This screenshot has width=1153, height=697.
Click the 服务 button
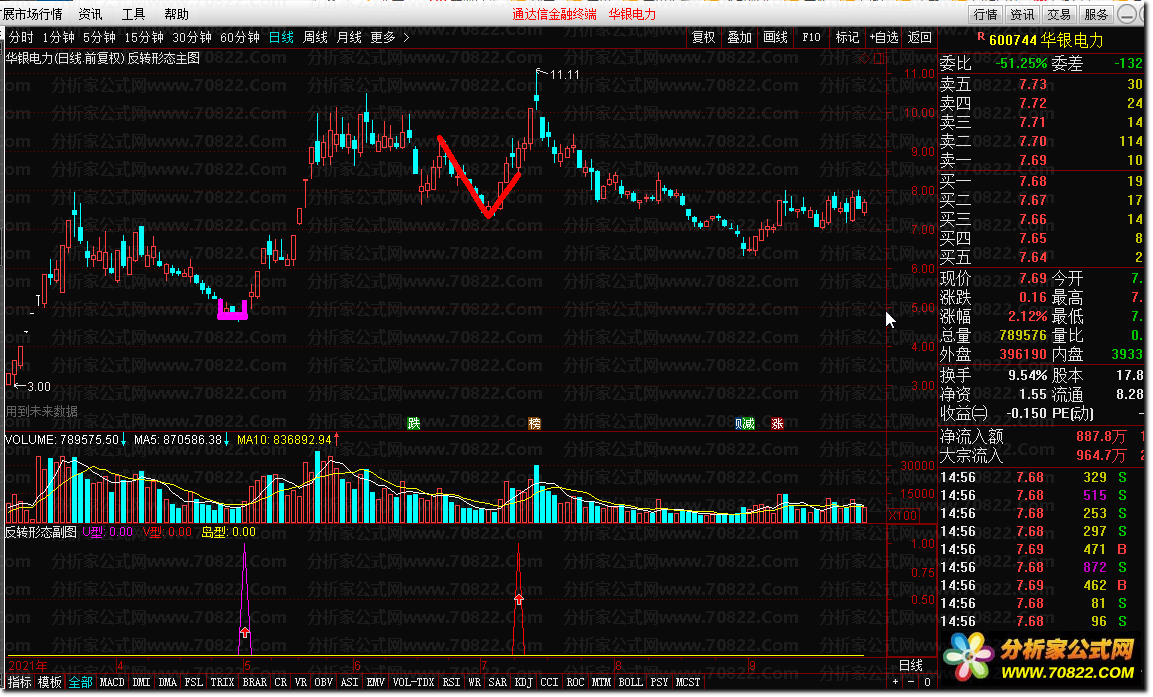click(1096, 14)
